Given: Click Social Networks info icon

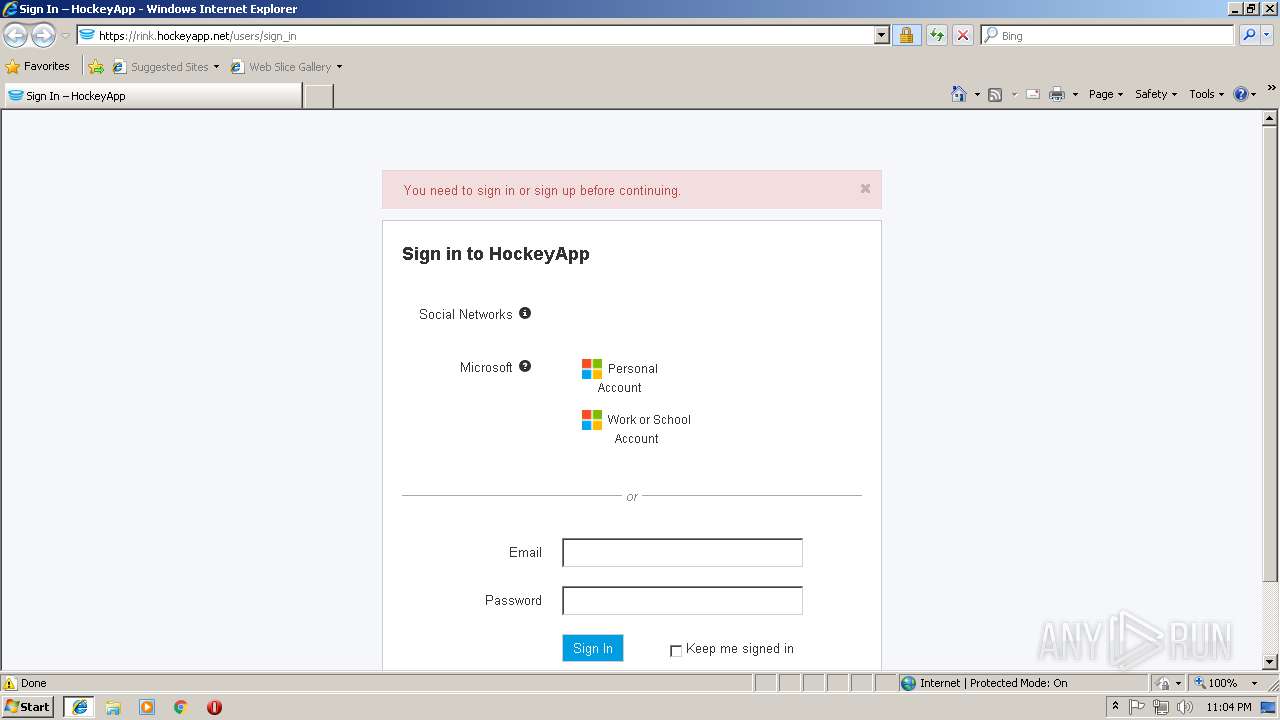Looking at the screenshot, I should (x=525, y=313).
